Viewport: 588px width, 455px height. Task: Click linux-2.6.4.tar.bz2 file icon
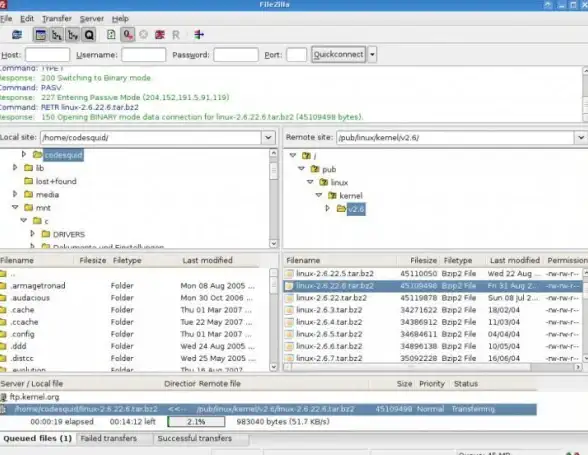coord(289,322)
